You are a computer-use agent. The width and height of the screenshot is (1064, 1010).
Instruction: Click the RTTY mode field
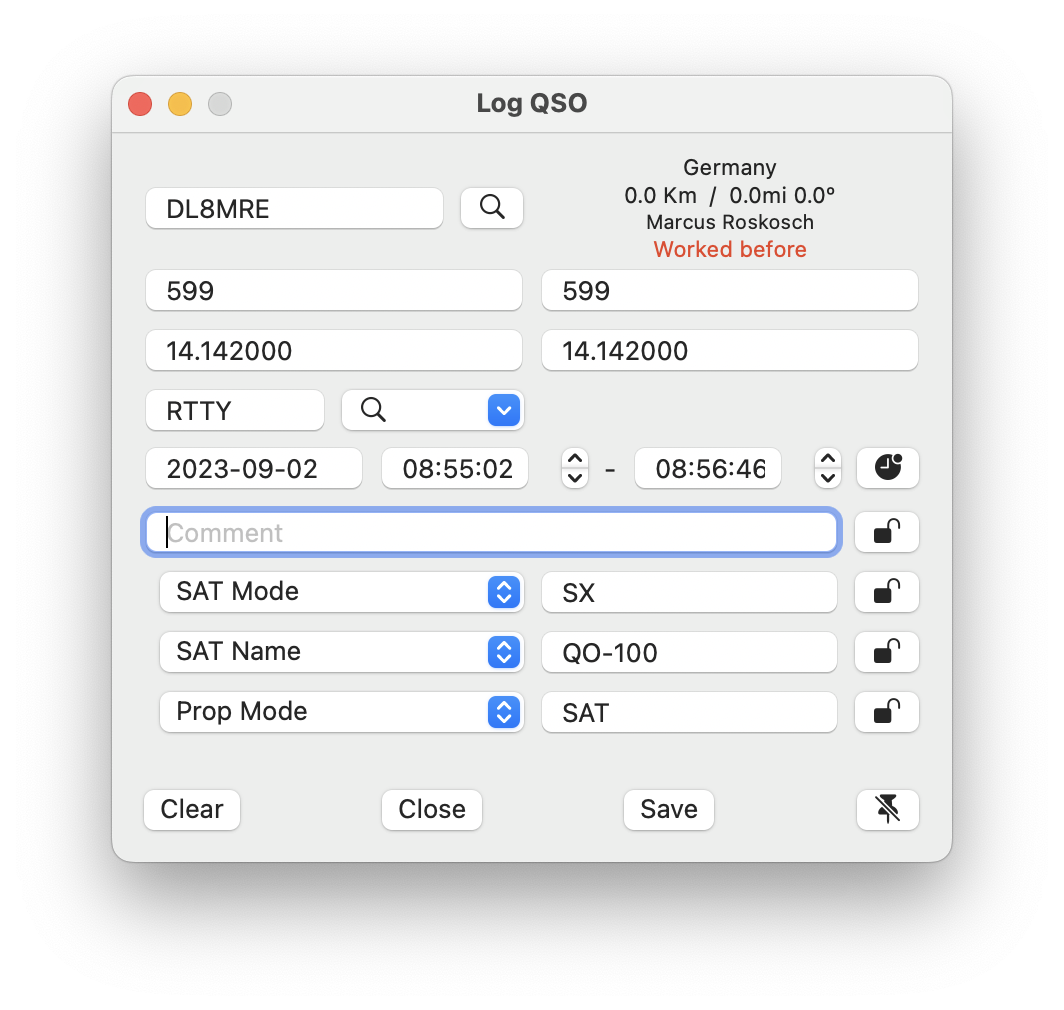235,410
